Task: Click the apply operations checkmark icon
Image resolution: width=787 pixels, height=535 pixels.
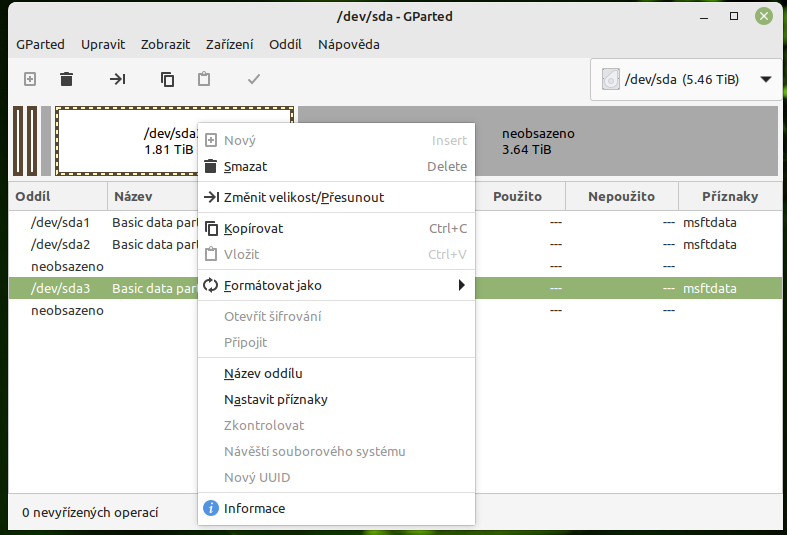Action: 253,79
